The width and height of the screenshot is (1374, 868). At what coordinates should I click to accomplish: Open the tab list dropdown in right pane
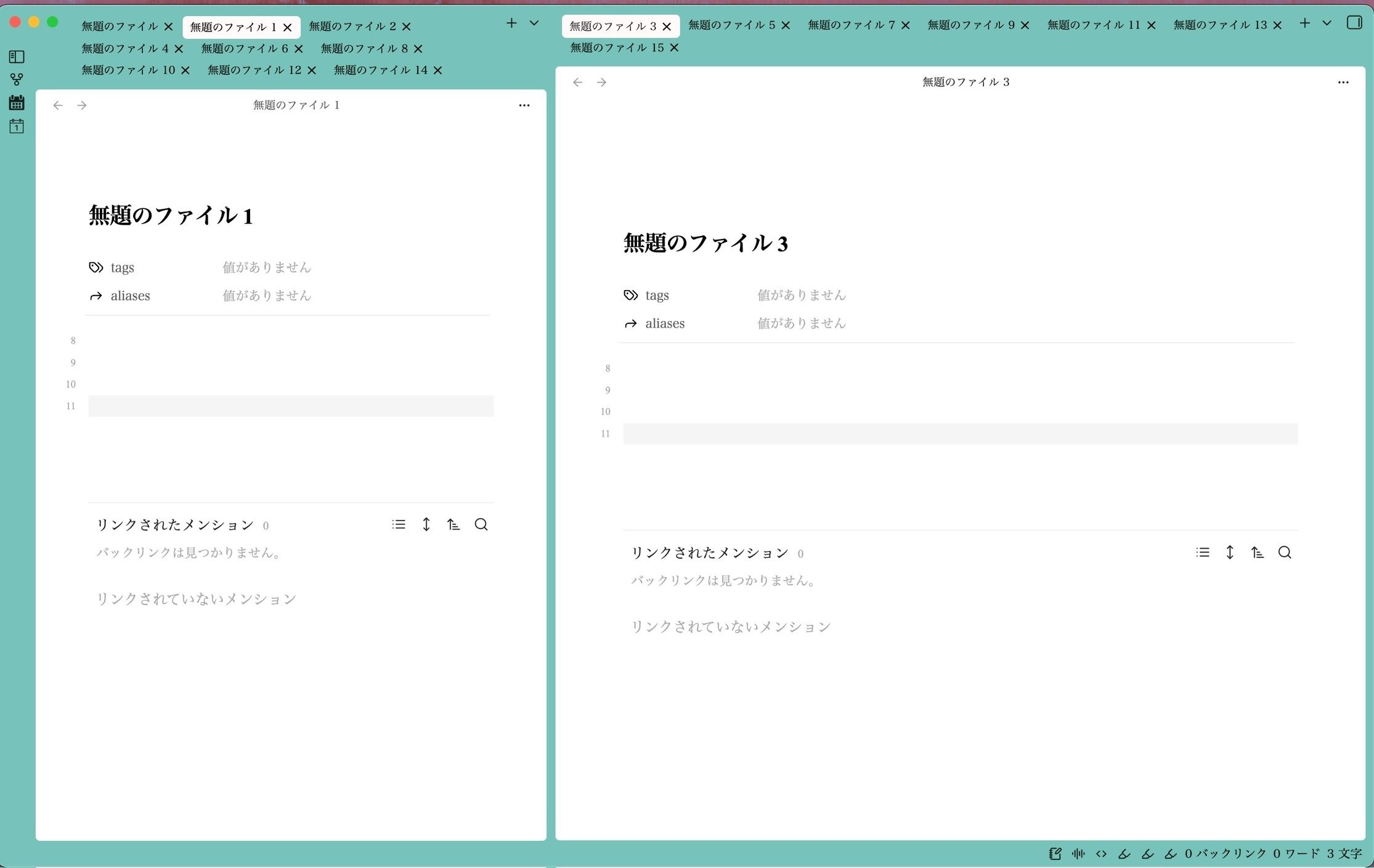tap(1327, 25)
